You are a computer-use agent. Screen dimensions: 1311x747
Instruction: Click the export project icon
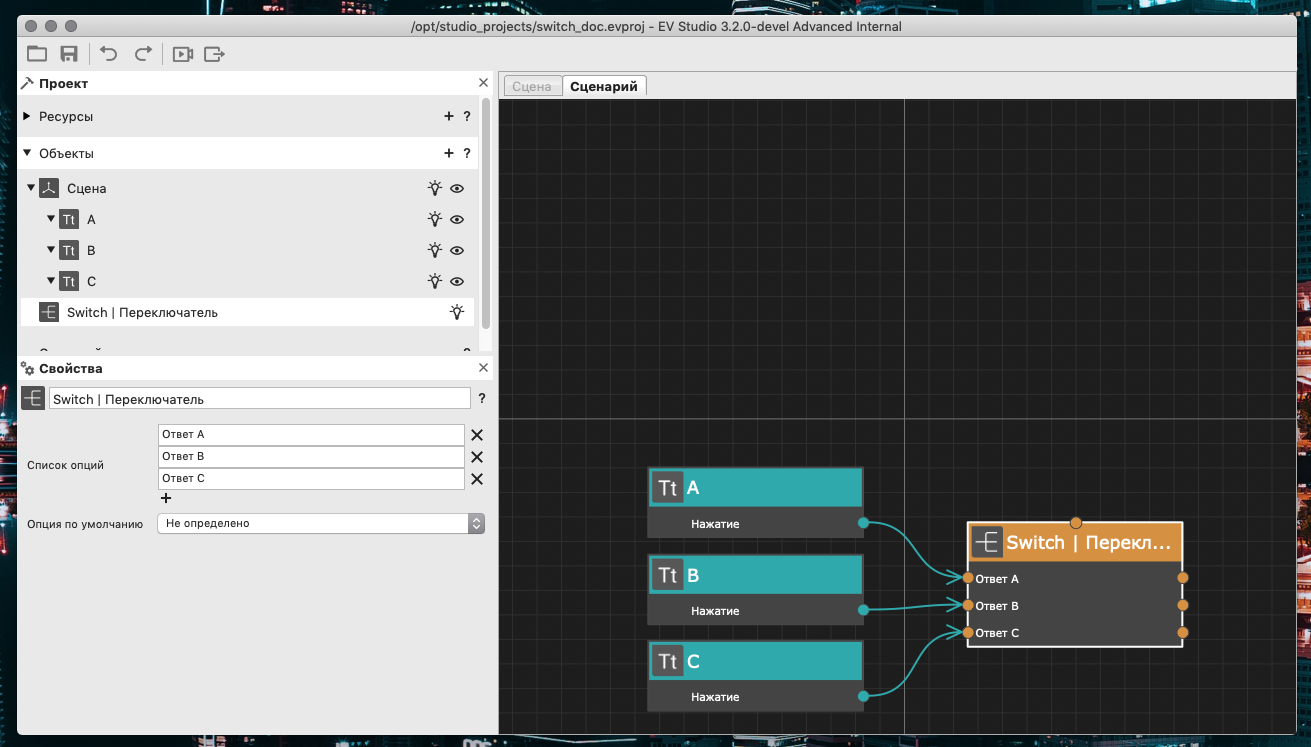pos(214,54)
